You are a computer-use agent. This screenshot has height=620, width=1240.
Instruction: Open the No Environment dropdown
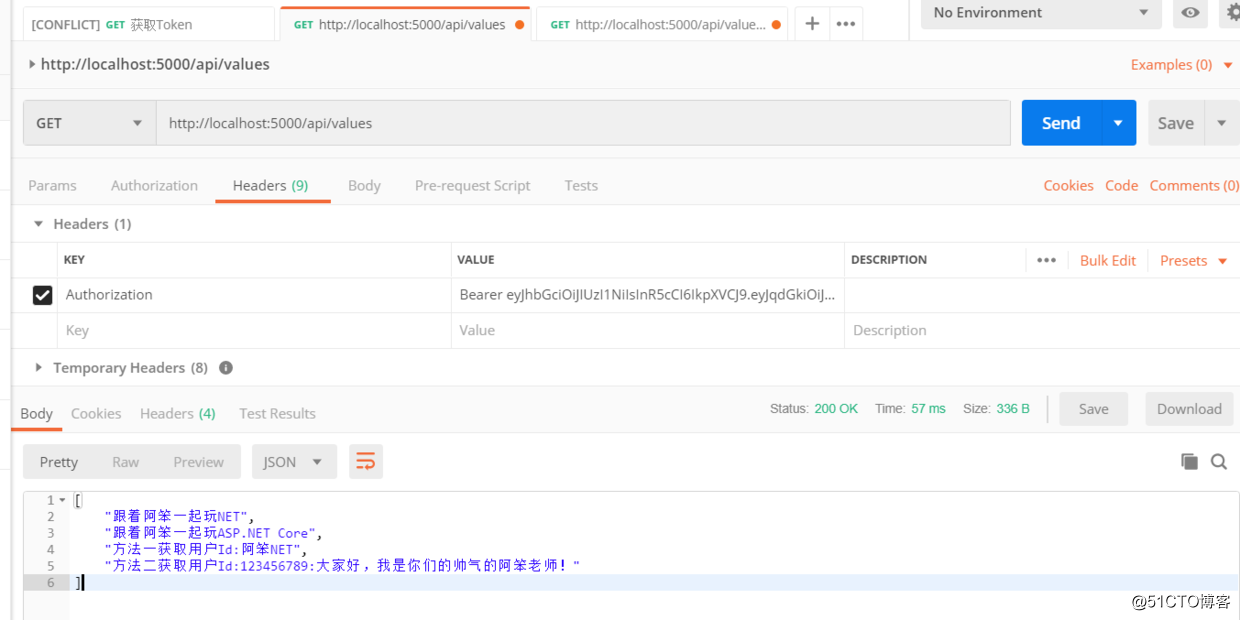click(1040, 12)
